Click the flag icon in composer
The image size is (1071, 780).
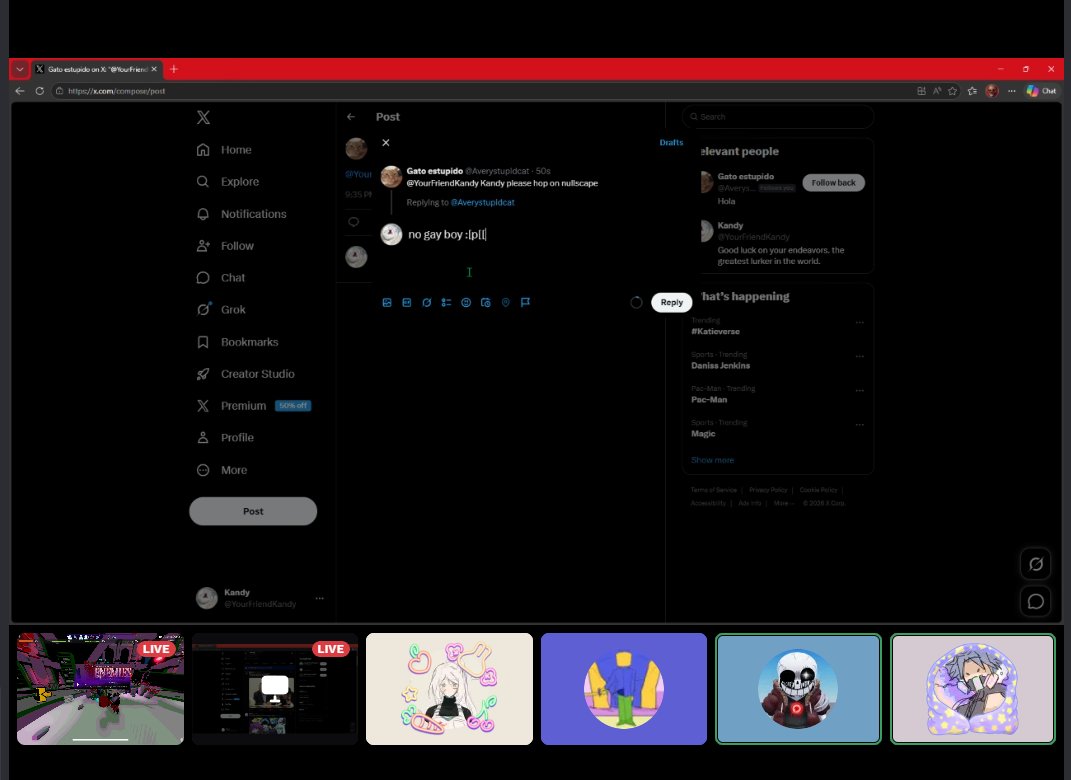[525, 303]
